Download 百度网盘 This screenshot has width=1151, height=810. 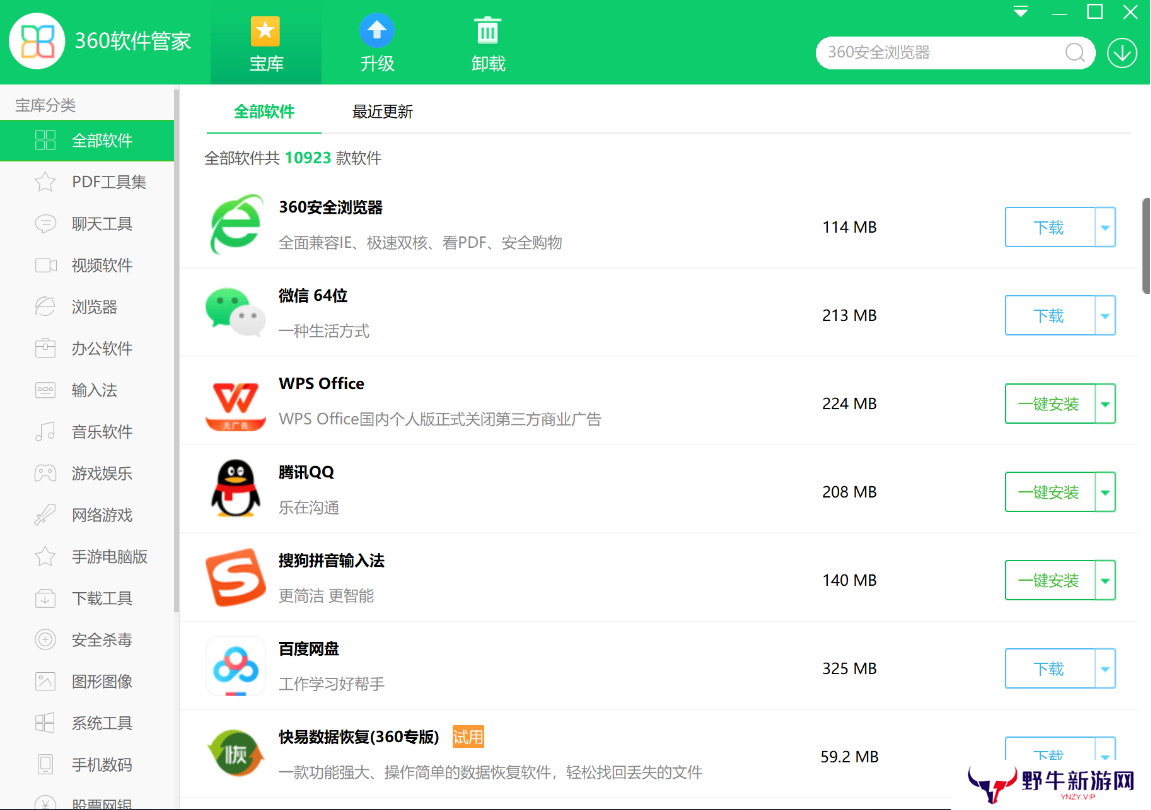[x=1049, y=669]
